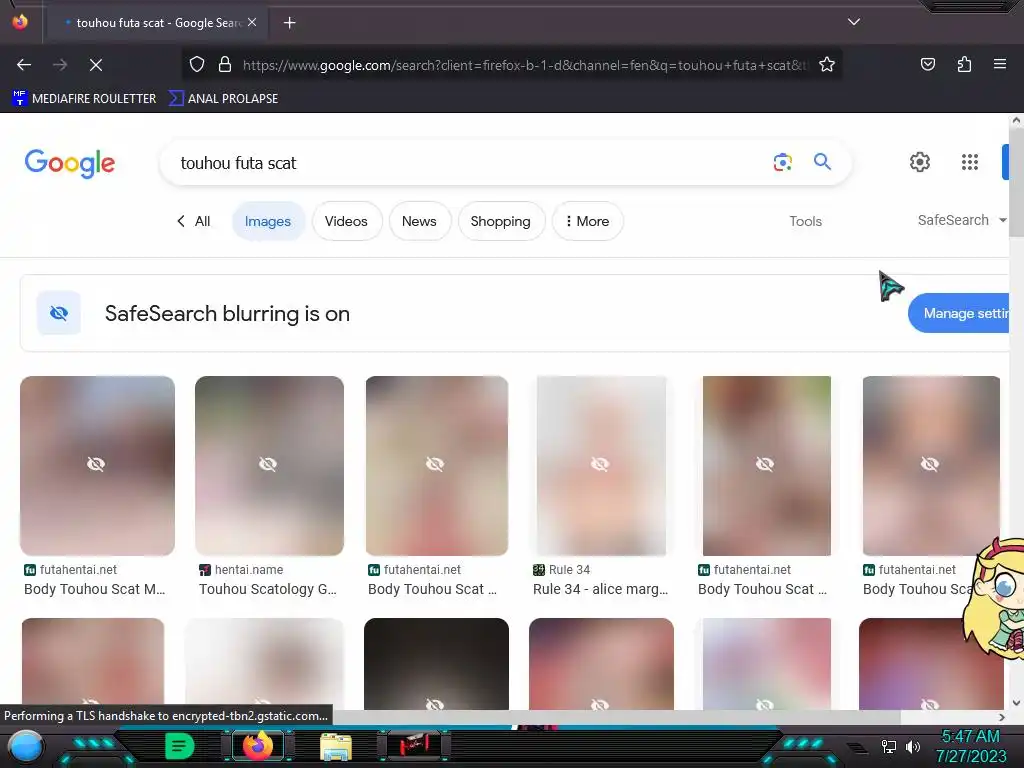Switch to the Videos tab
This screenshot has height=768, width=1024.
tap(346, 221)
